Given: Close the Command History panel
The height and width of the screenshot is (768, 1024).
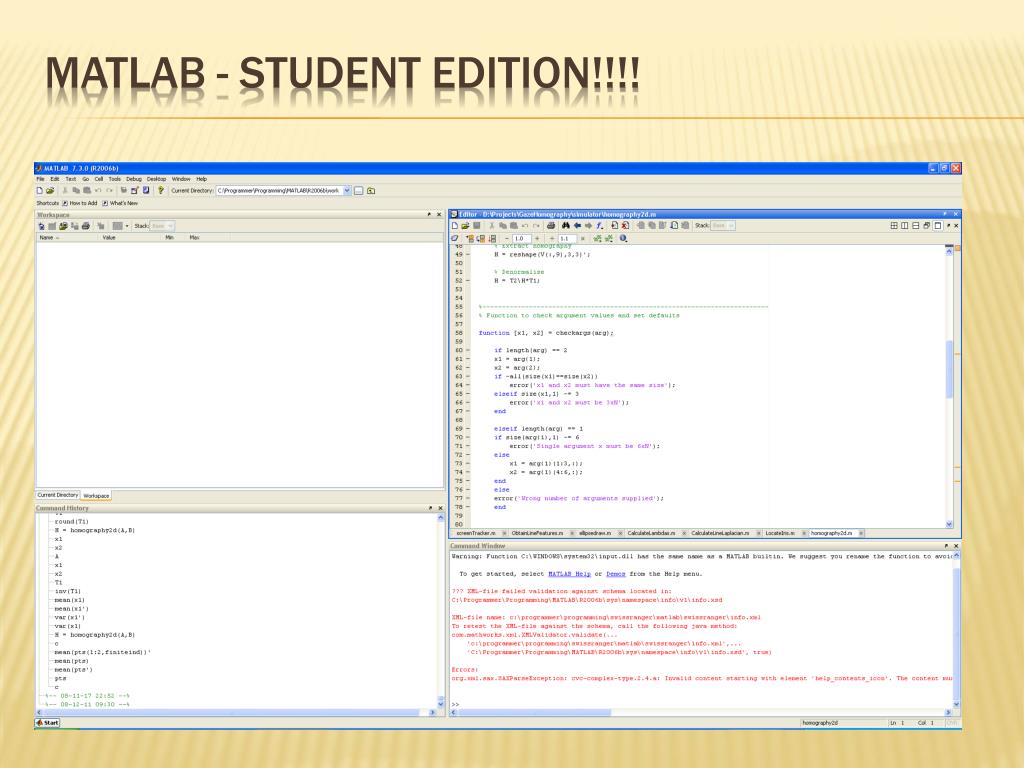Looking at the screenshot, I should [x=440, y=507].
